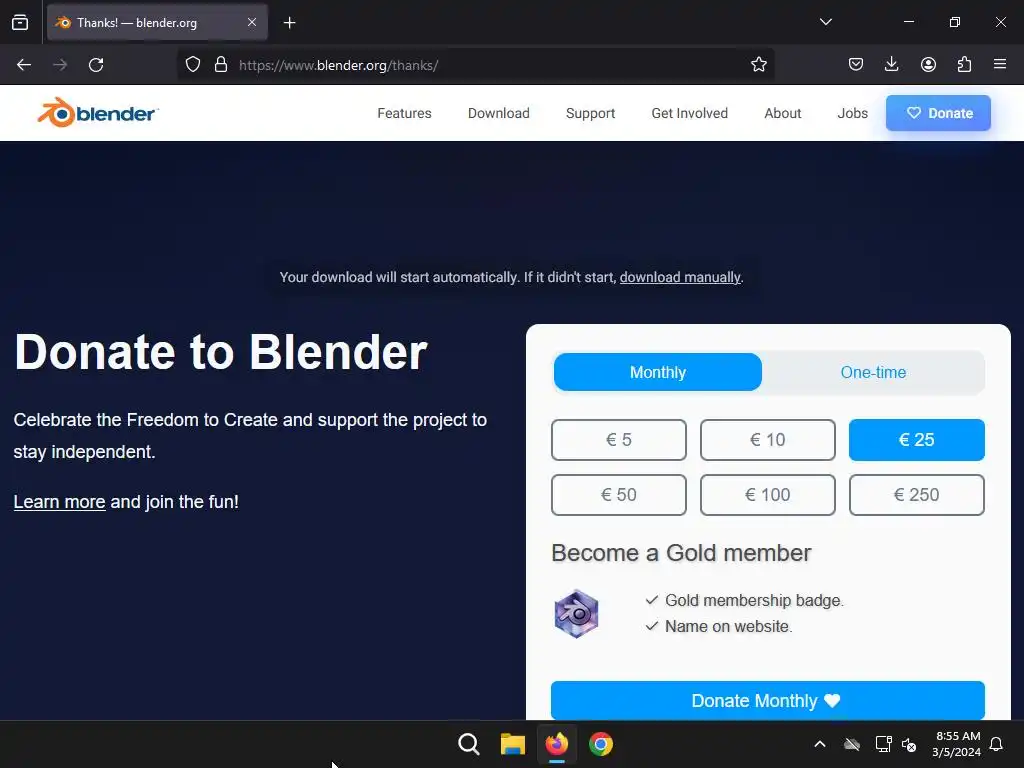
Task: Choose the € 100 donation amount
Action: pyautogui.click(x=767, y=495)
